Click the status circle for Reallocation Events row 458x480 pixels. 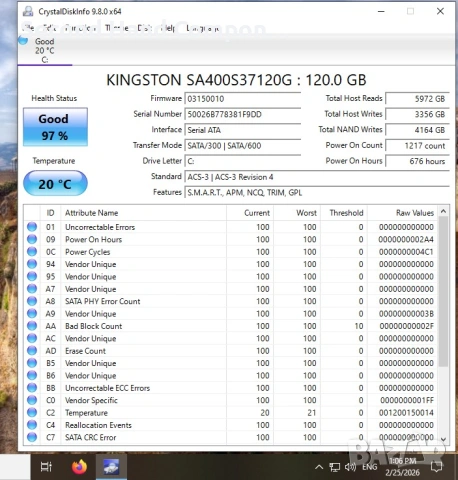pos(32,425)
